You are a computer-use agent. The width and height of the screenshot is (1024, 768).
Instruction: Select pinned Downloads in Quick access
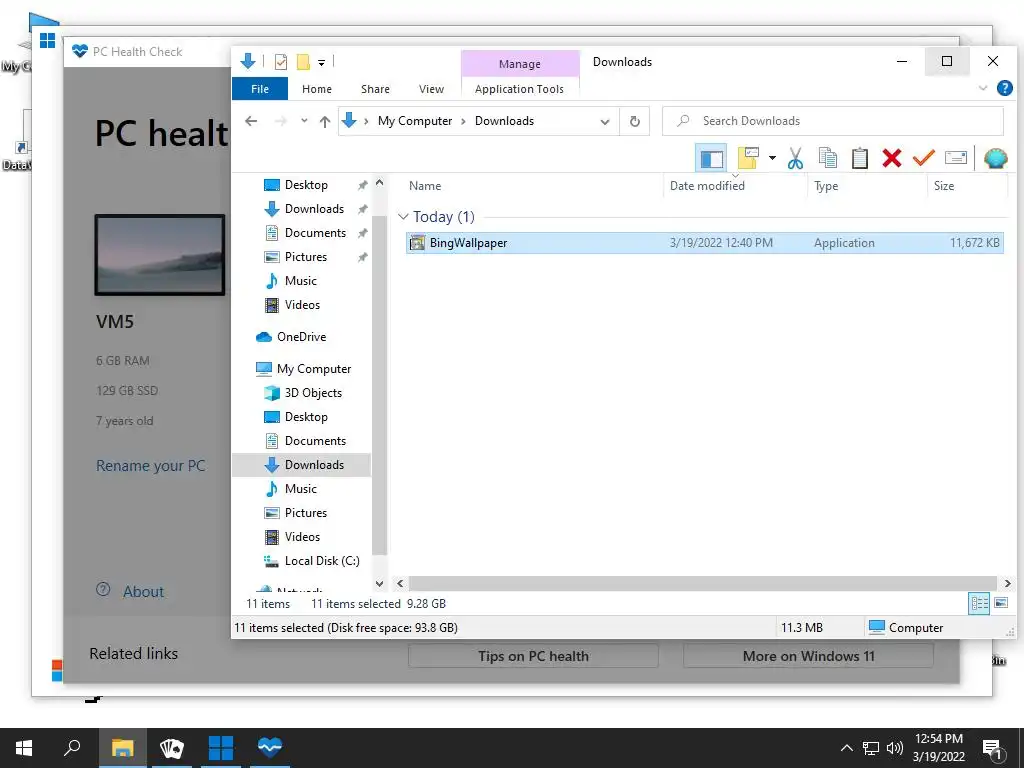pos(313,209)
